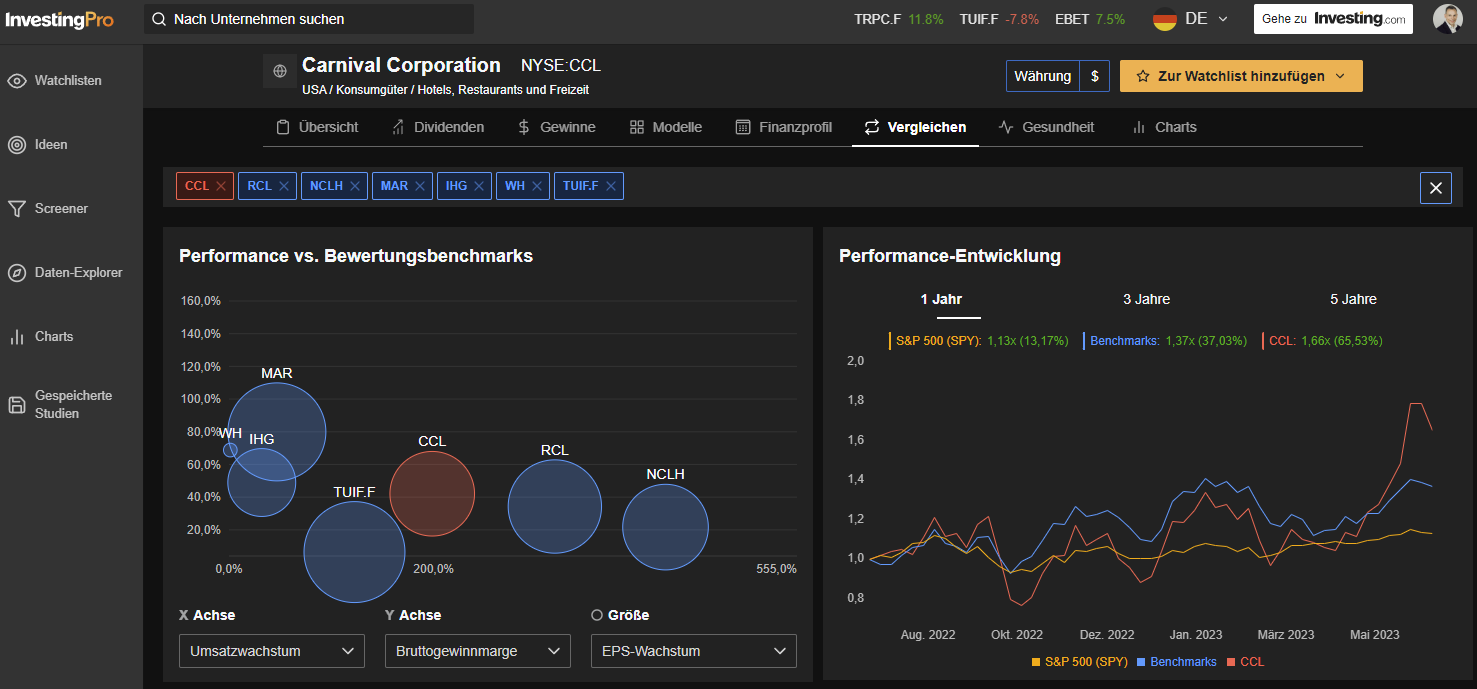Image resolution: width=1477 pixels, height=689 pixels.
Task: Click the NCLH bubble in scatter chart
Action: [665, 527]
